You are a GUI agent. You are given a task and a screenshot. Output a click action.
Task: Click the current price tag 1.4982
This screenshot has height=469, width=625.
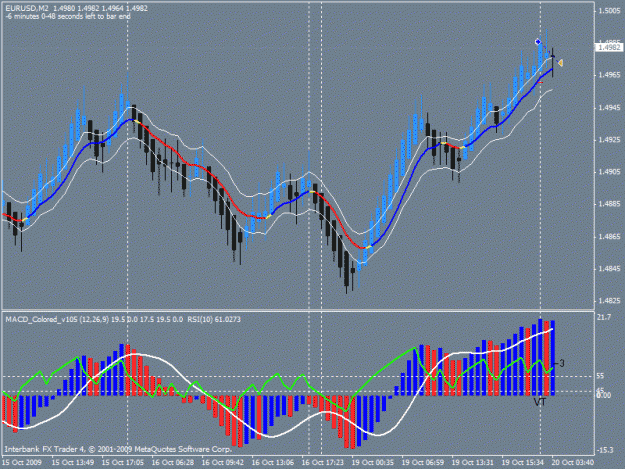coord(608,47)
